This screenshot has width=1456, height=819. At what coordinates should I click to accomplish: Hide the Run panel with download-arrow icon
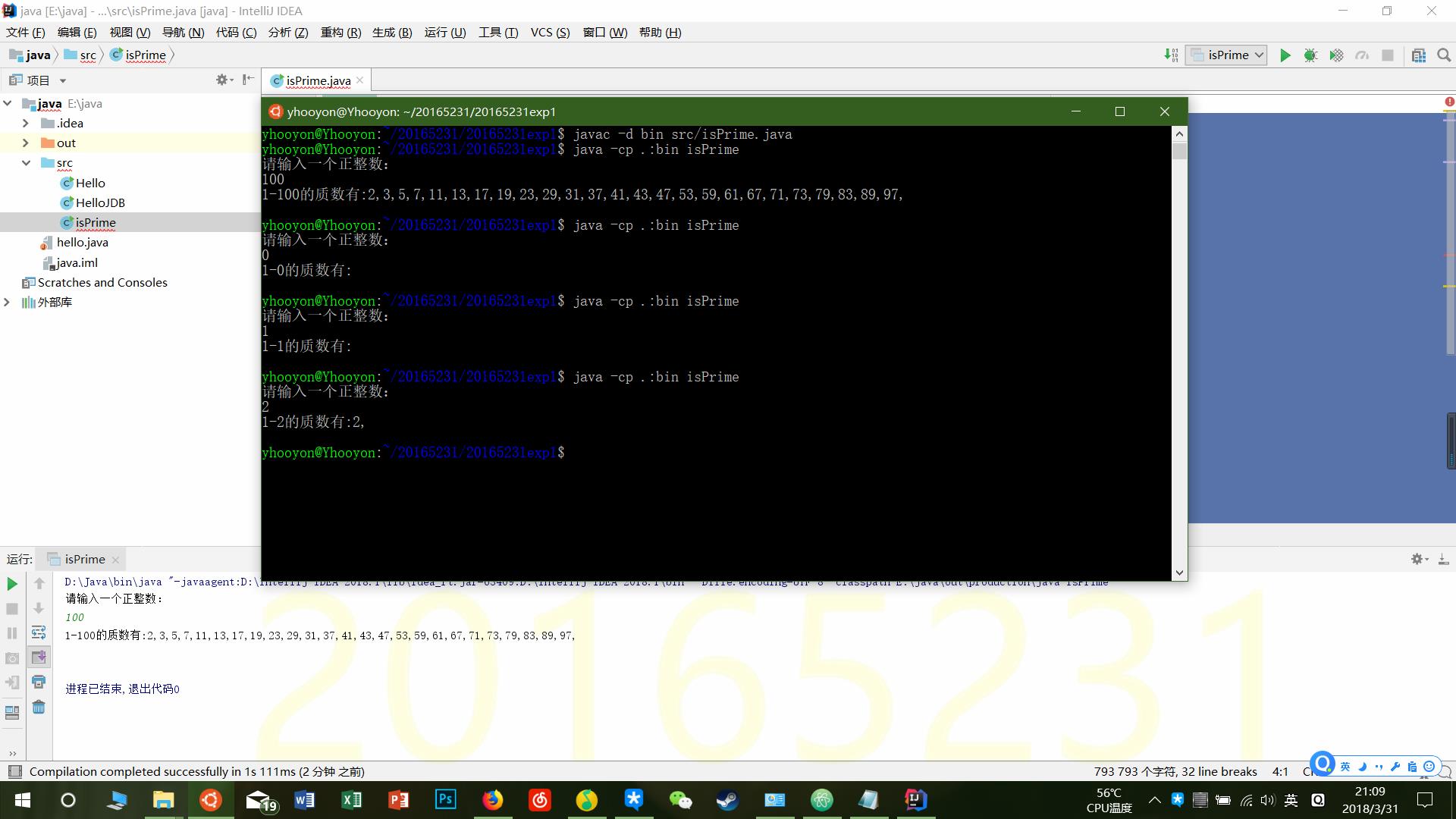pos(1443,559)
